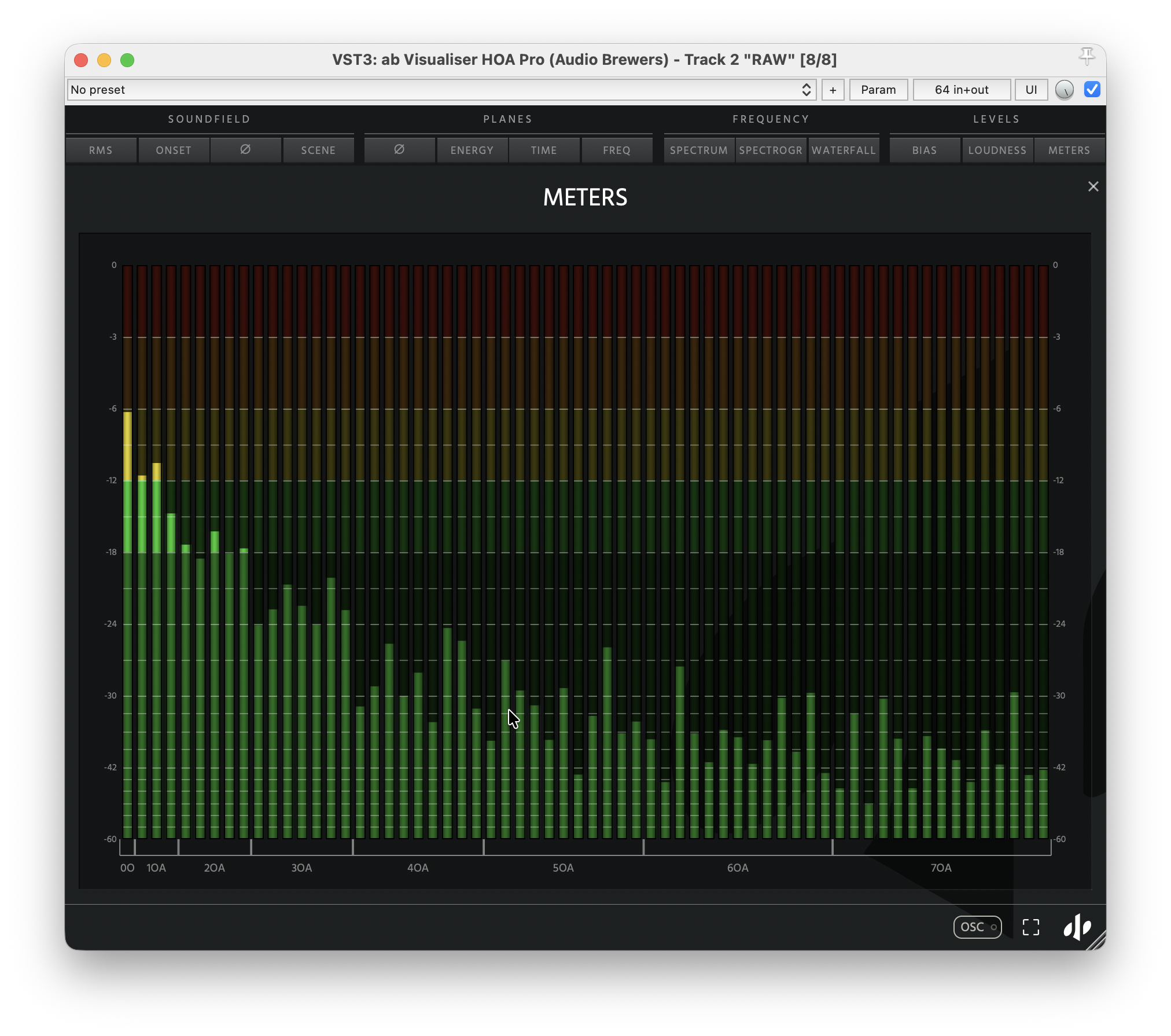Show the LOUDNESS levels view
Screen dimensions: 1171x1036
click(x=997, y=150)
